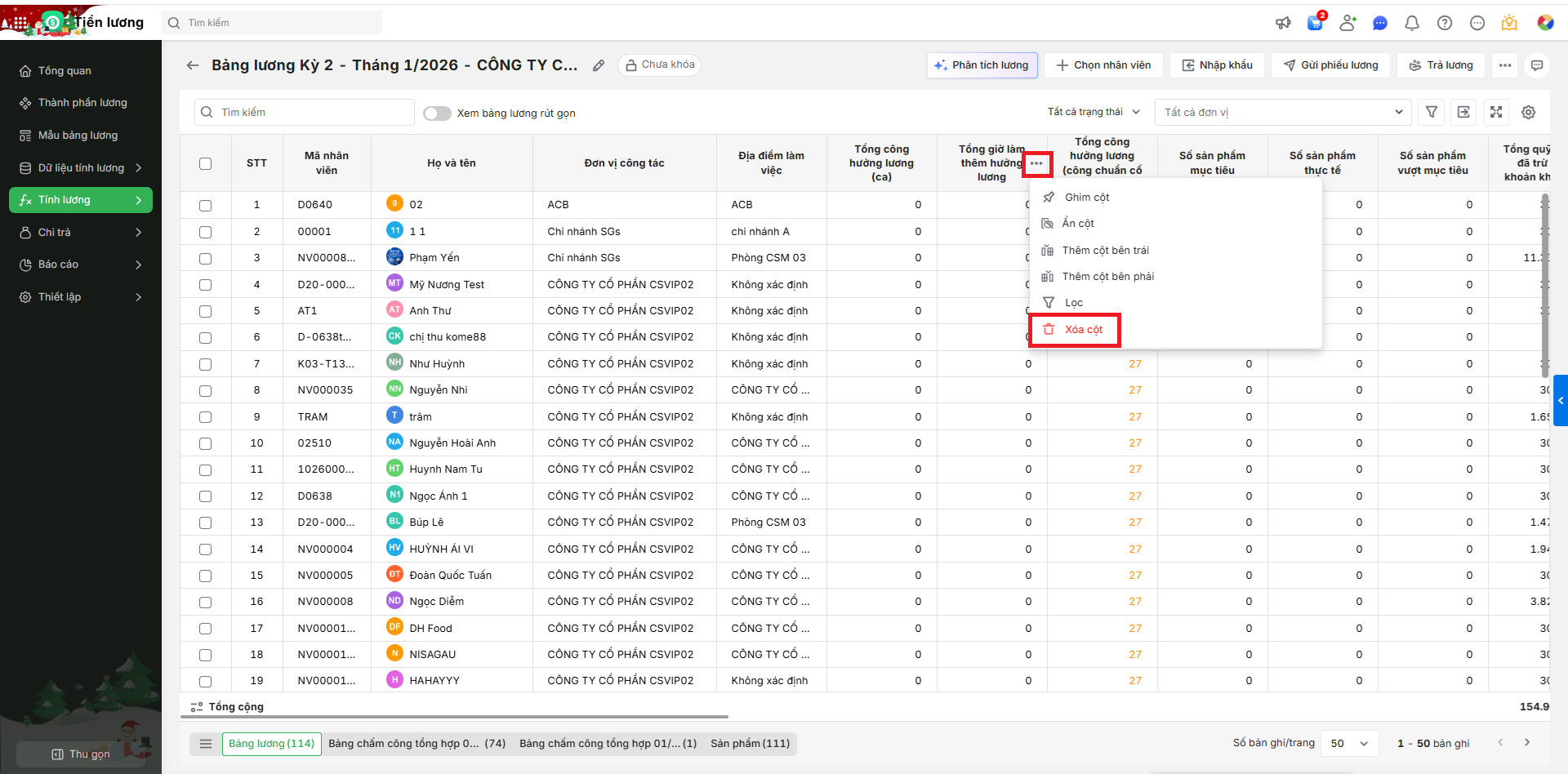Tick the checkbox for Phạm Yến row
This screenshot has height=774, width=1568.
coord(205,258)
